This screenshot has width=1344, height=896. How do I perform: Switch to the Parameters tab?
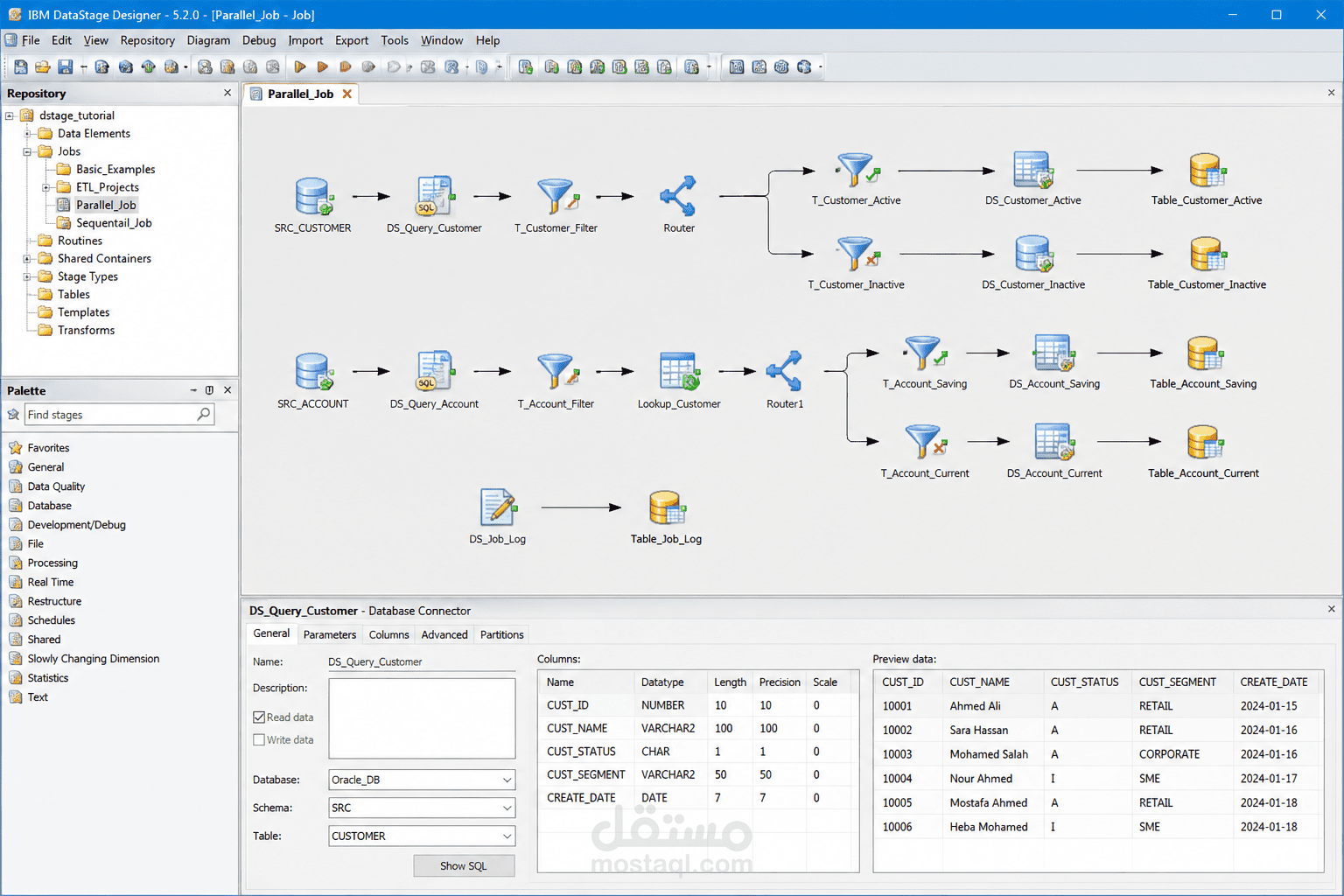click(330, 635)
